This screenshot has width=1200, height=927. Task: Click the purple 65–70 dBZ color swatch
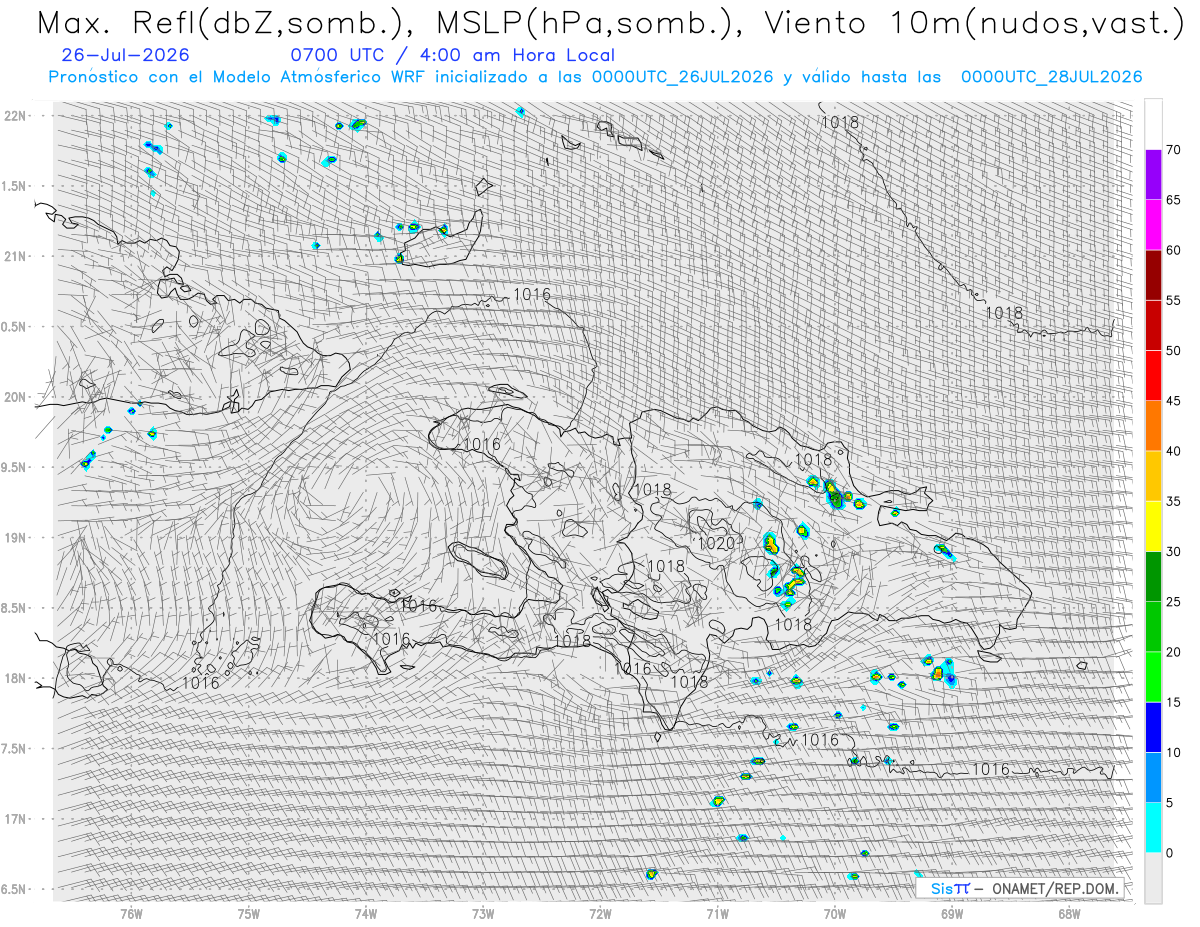pos(1153,175)
